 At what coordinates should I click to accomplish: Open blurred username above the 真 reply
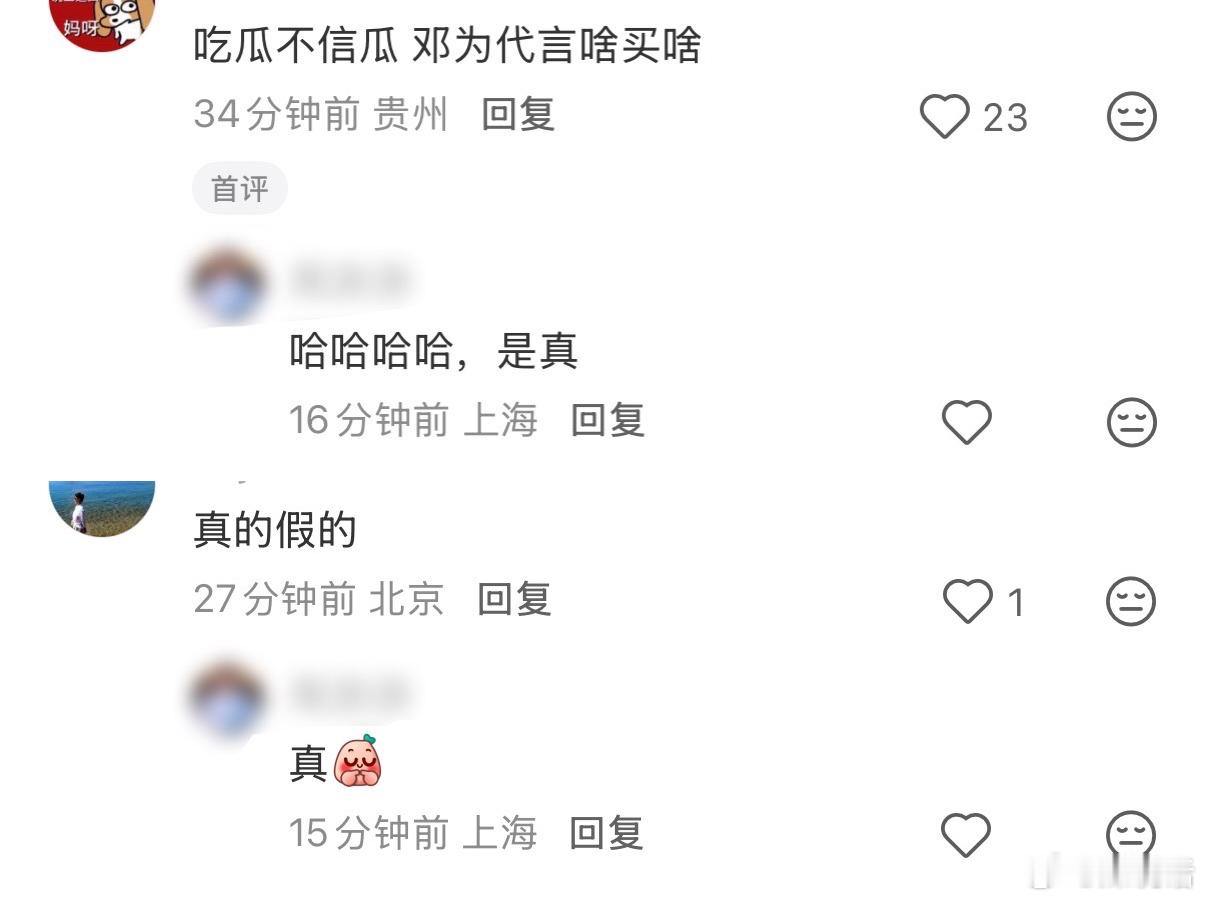(x=349, y=692)
